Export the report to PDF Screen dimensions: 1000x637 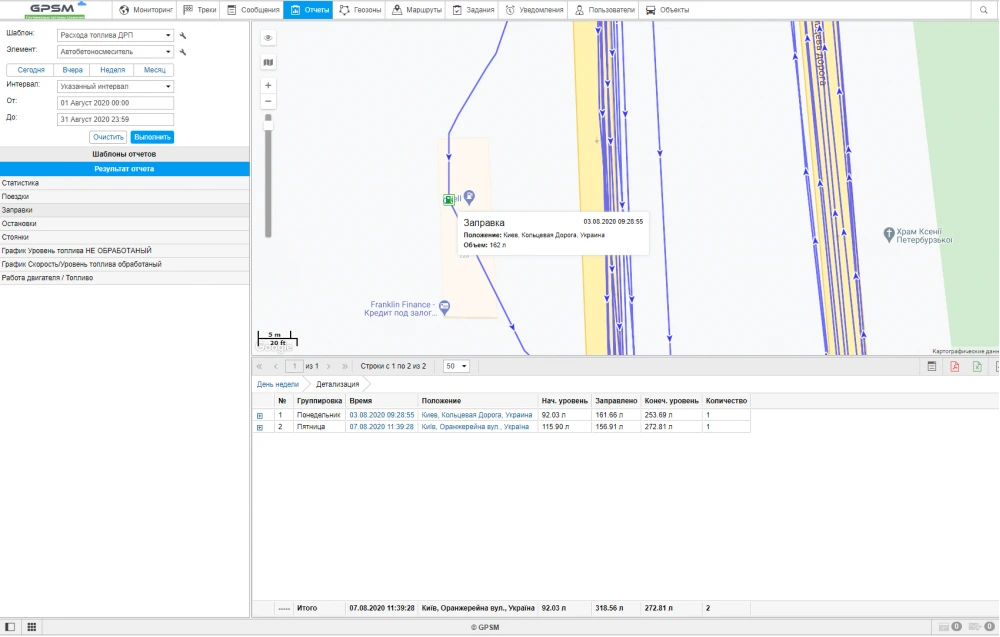click(x=954, y=367)
